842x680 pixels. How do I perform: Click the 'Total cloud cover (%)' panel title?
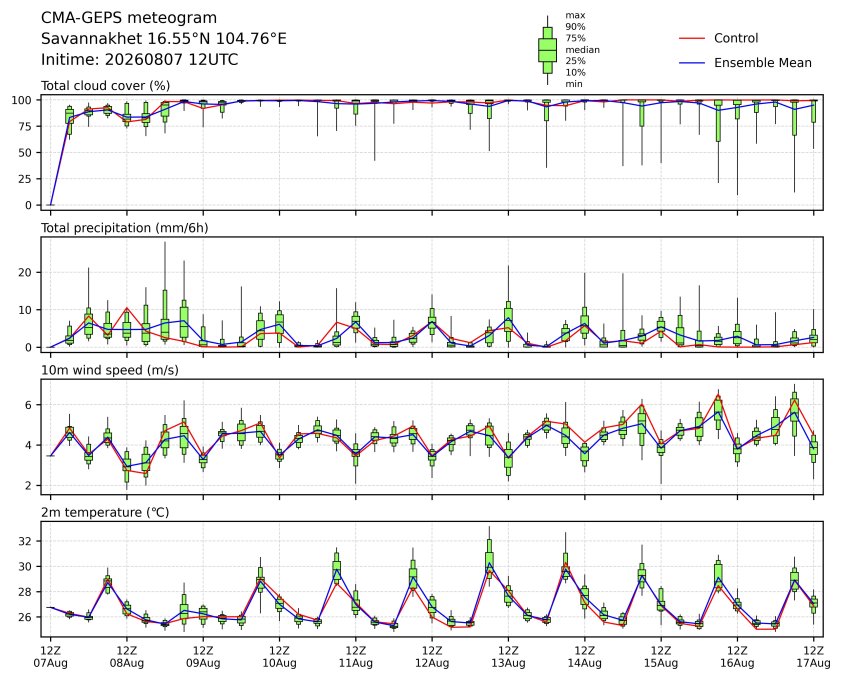[x=106, y=86]
